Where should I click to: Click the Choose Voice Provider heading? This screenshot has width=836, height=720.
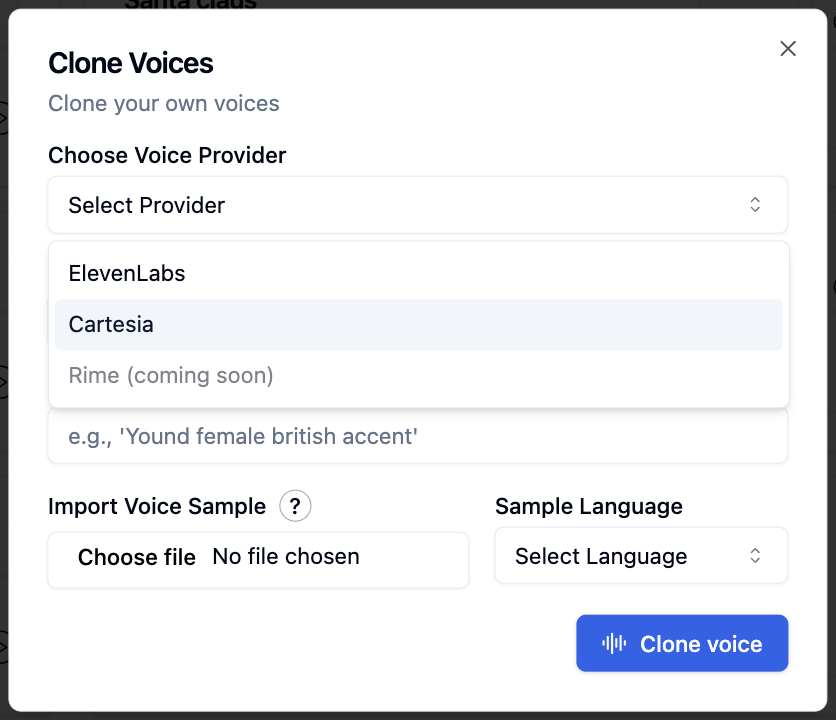click(x=166, y=155)
